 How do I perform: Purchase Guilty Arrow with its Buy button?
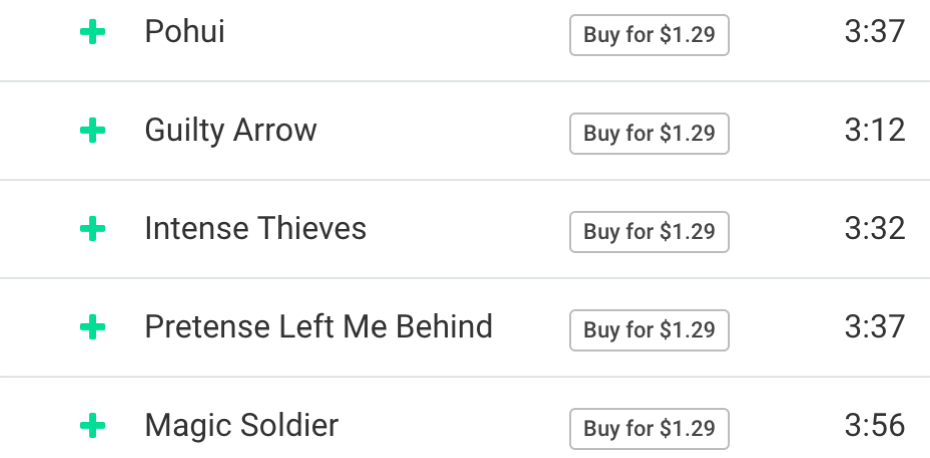pos(649,133)
